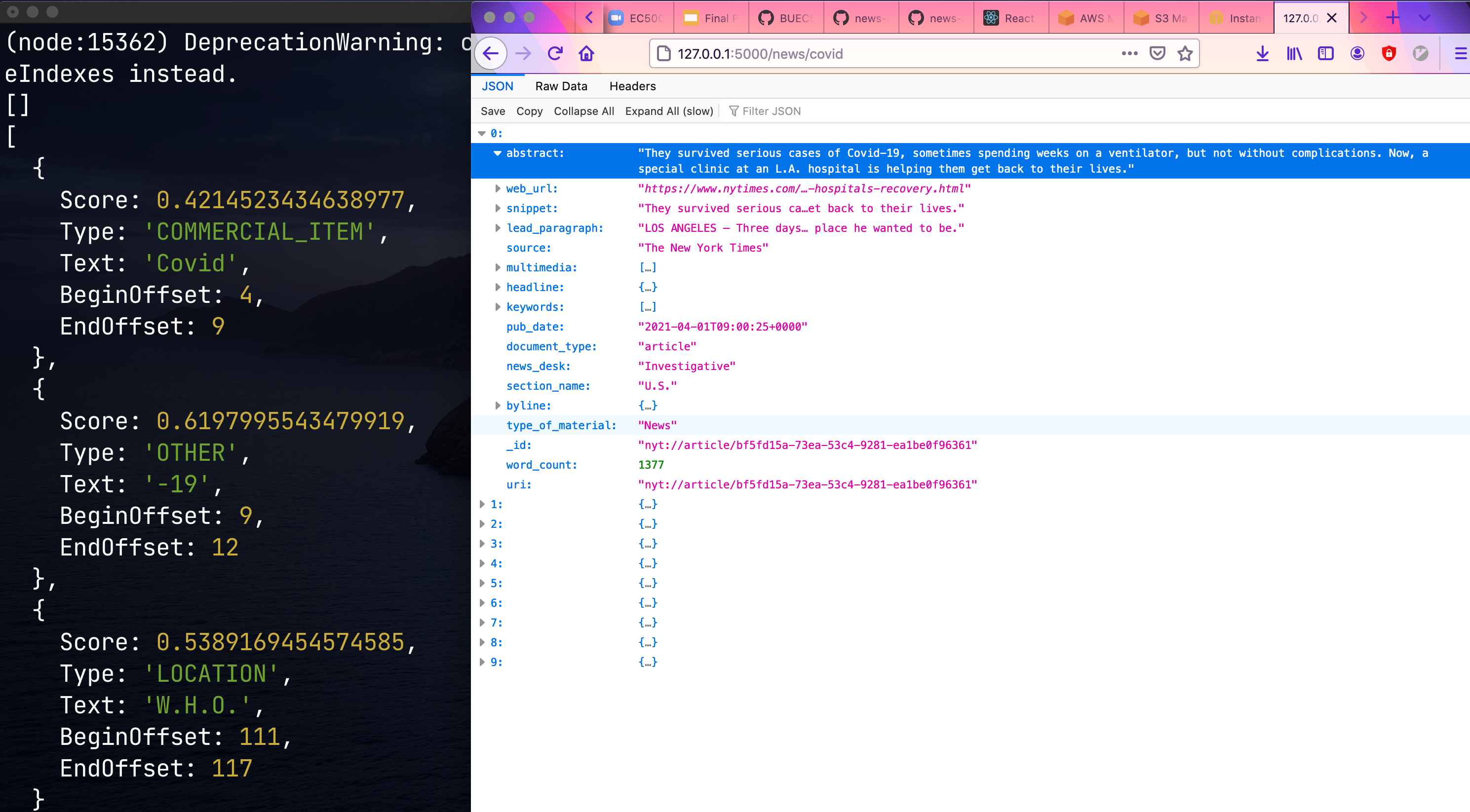Open the downloads arrow icon
Viewport: 1470px width, 812px height.
pos(1262,54)
